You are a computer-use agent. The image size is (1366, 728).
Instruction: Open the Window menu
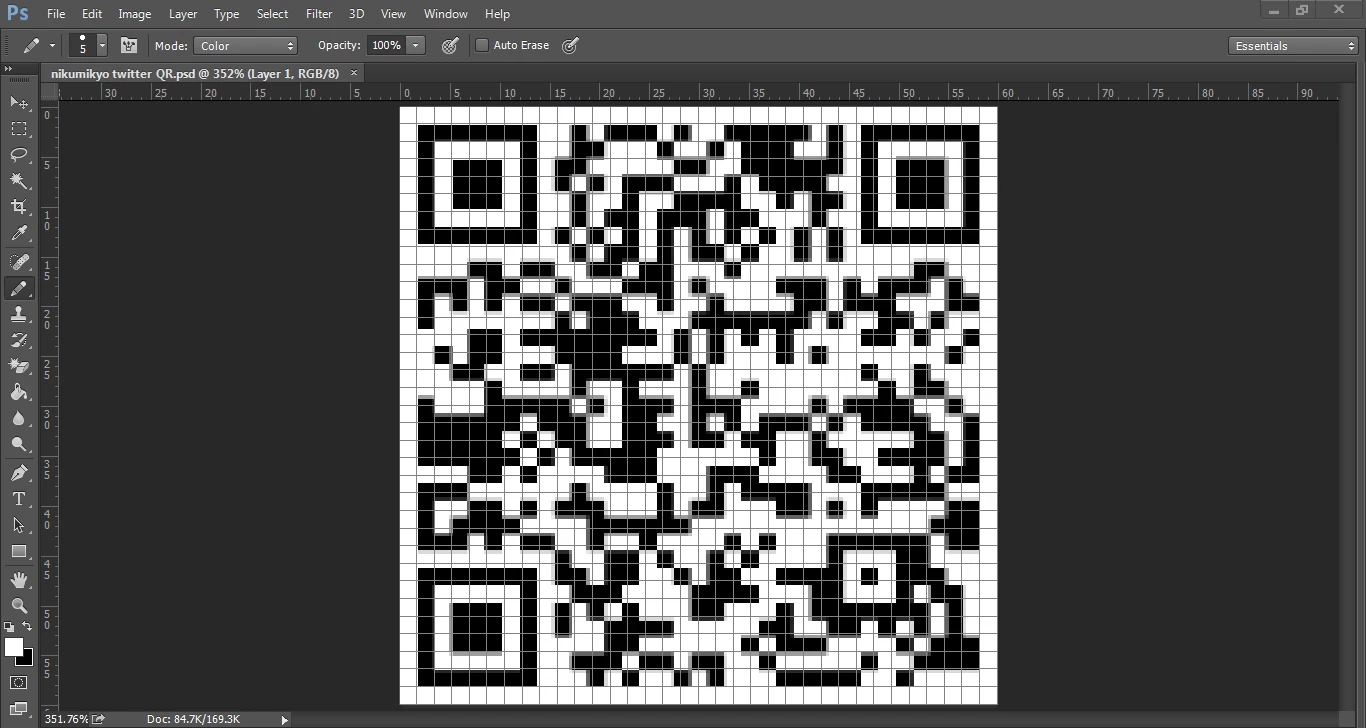(445, 14)
